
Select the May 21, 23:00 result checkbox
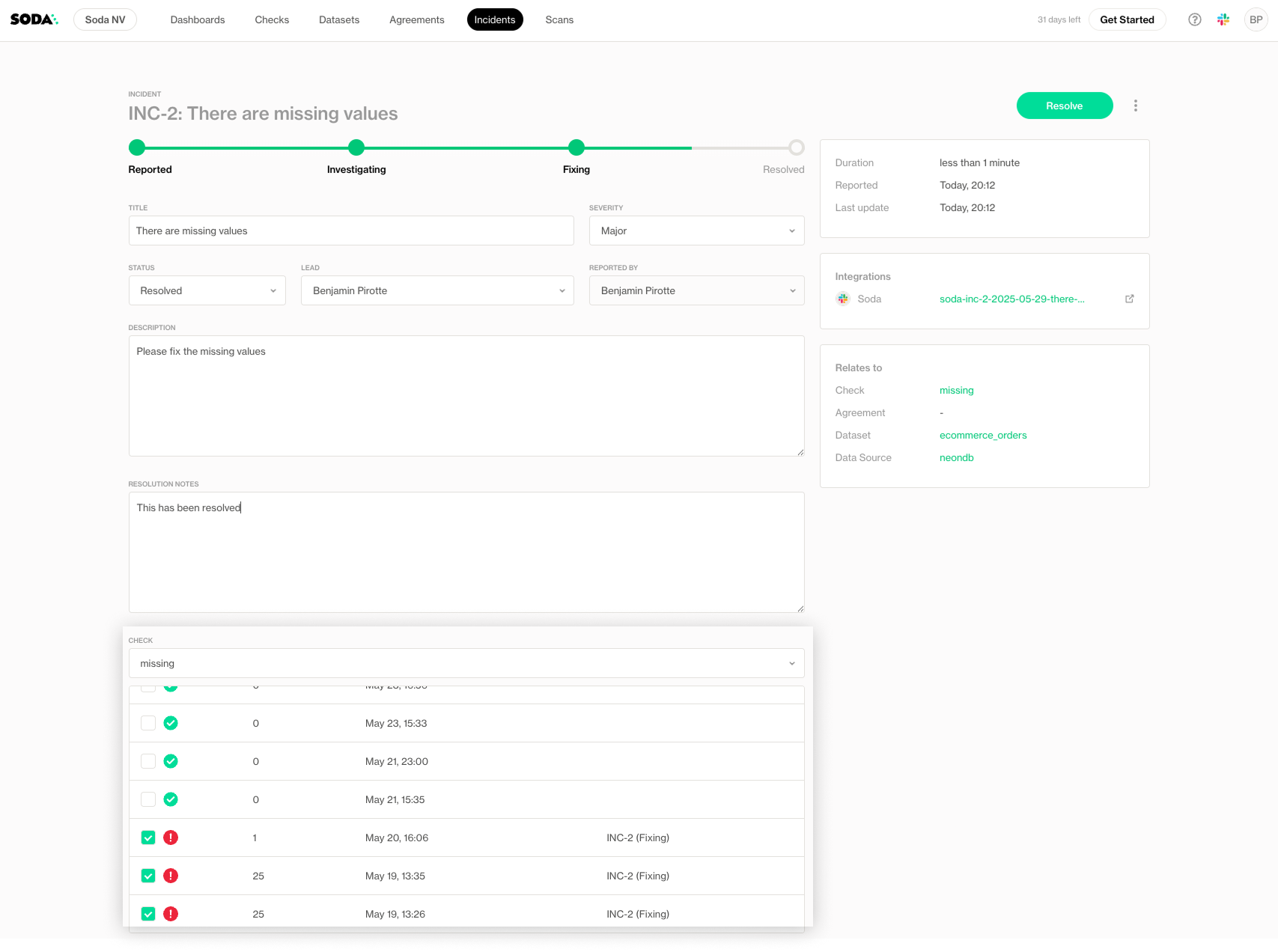(x=148, y=761)
